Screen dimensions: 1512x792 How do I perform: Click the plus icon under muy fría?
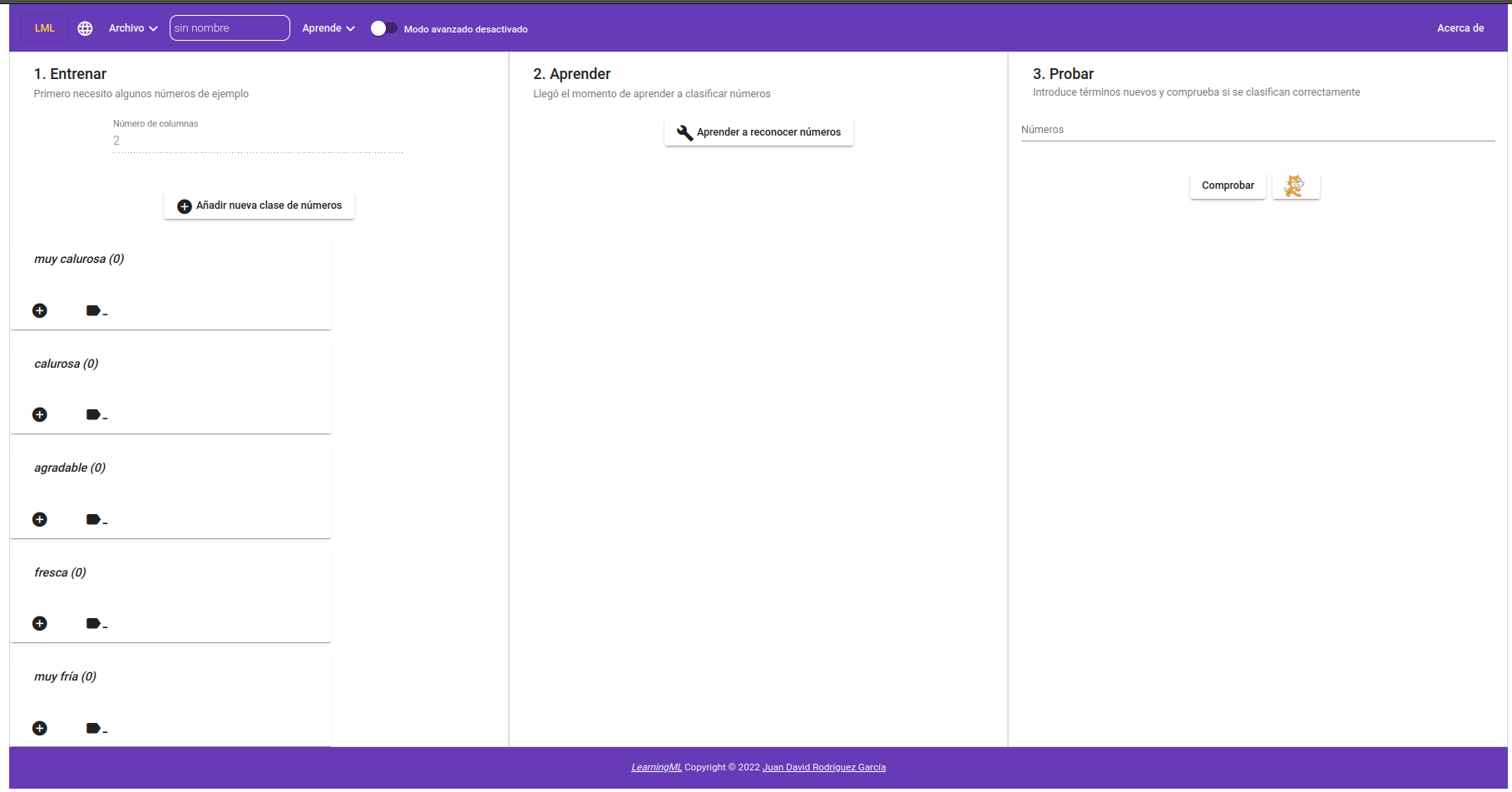point(40,728)
